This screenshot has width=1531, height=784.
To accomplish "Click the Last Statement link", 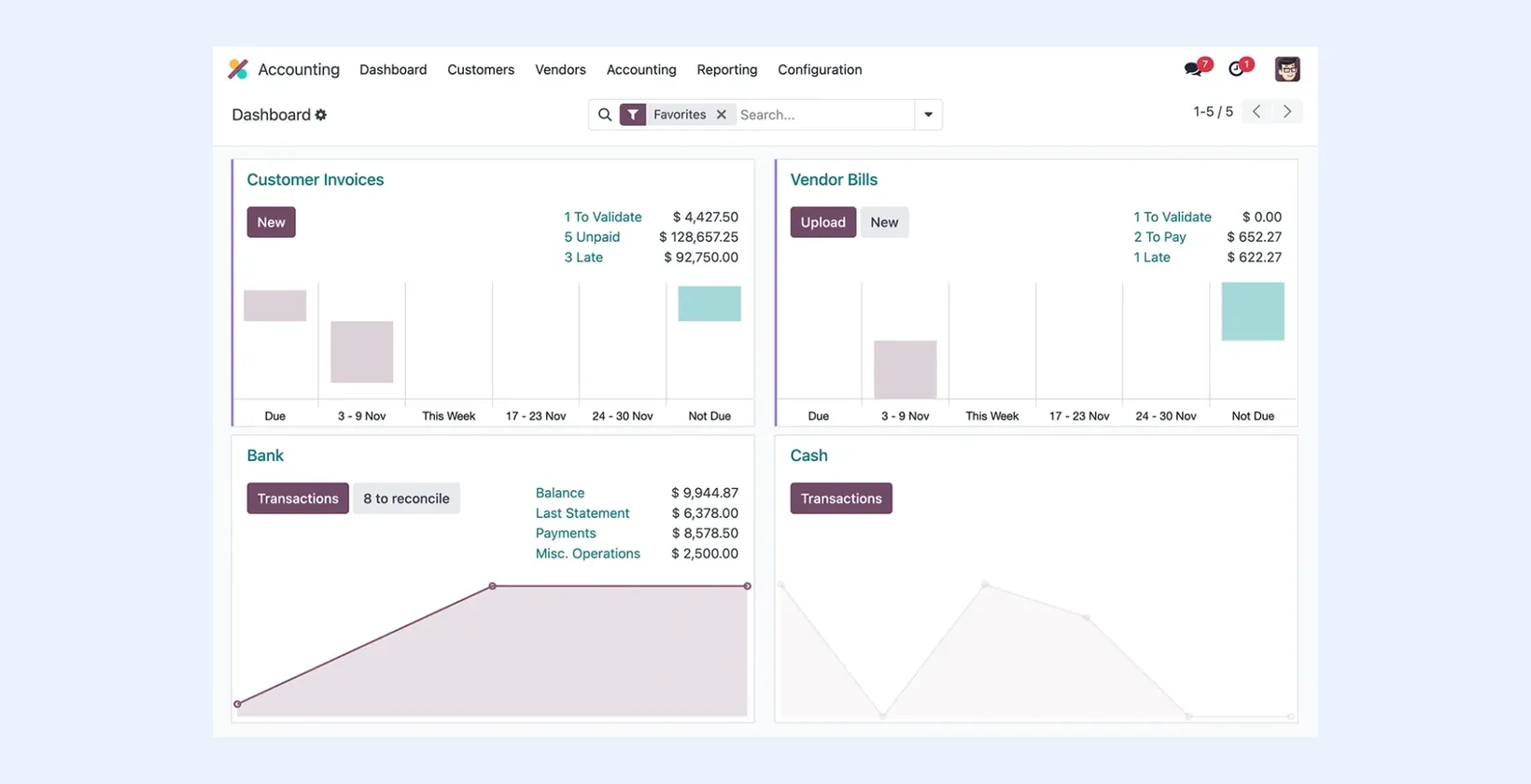I will click(583, 513).
